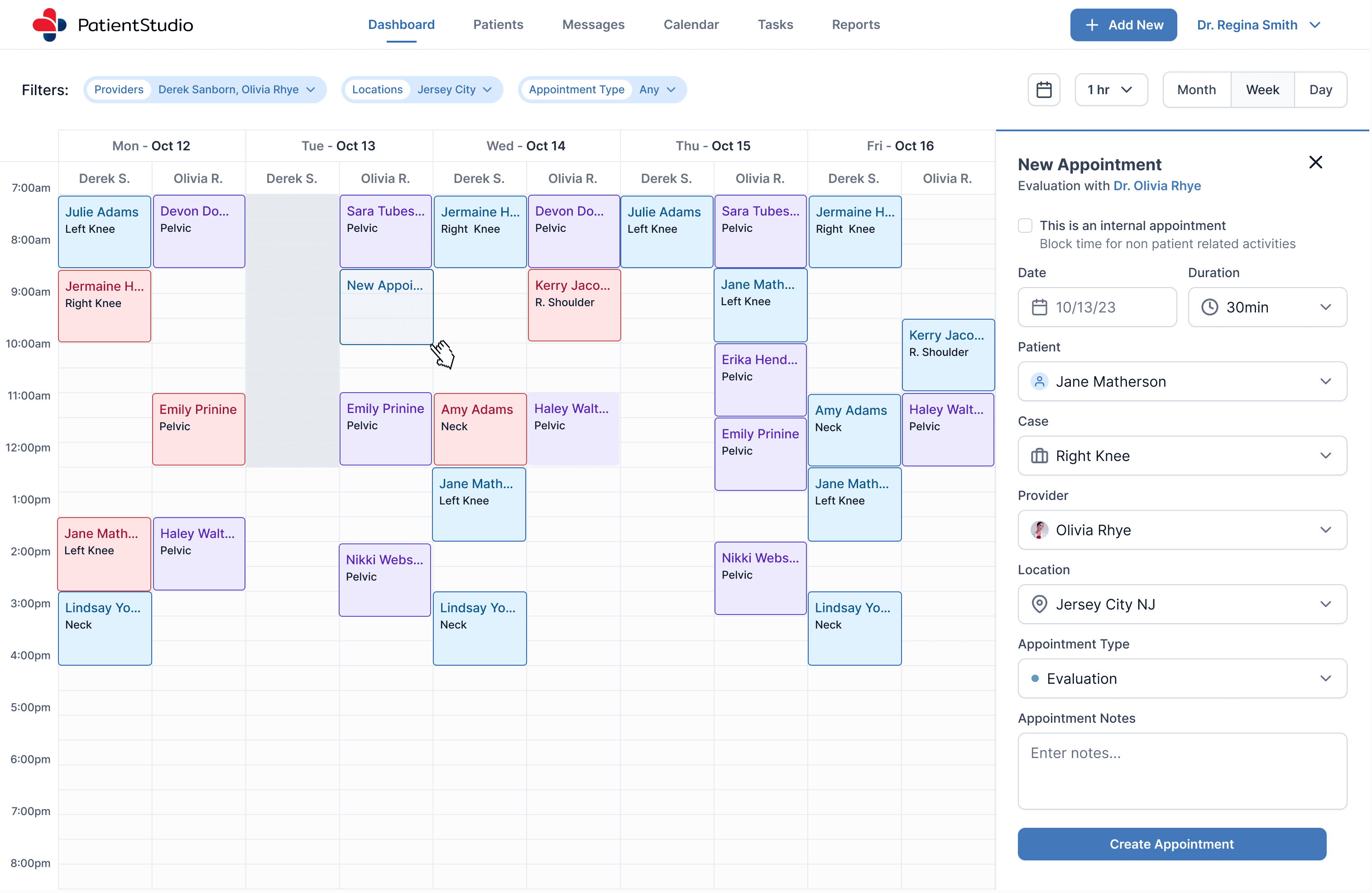Open Kerry Jaco... R. Shoulder Friday appointment
Viewport: 1372px width, 893px height.
point(948,355)
